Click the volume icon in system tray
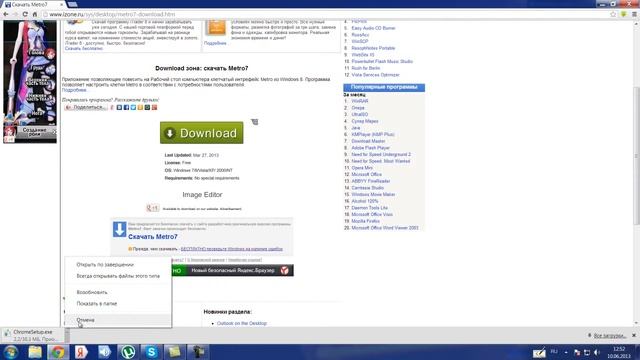 click(x=597, y=352)
